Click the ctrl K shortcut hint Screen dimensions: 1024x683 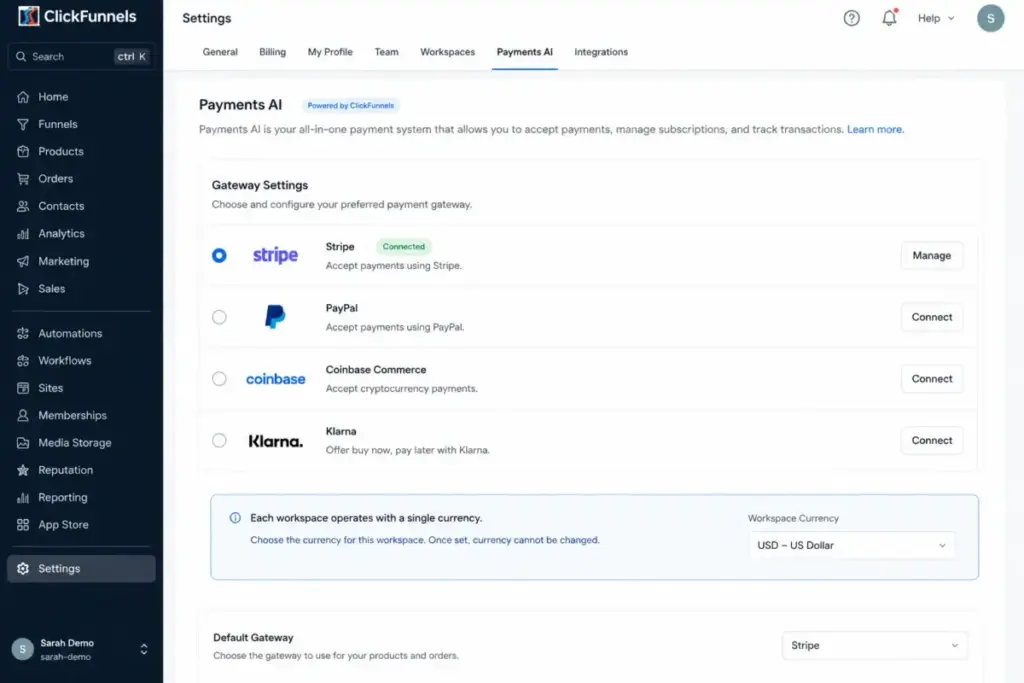(x=131, y=57)
